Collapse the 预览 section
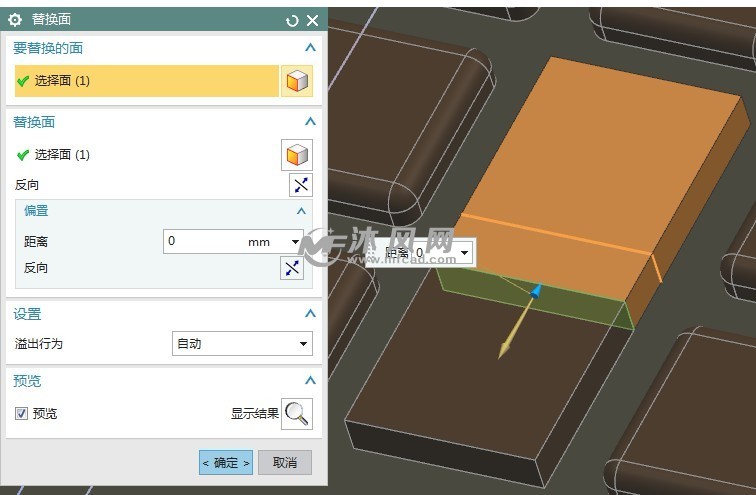 point(310,381)
